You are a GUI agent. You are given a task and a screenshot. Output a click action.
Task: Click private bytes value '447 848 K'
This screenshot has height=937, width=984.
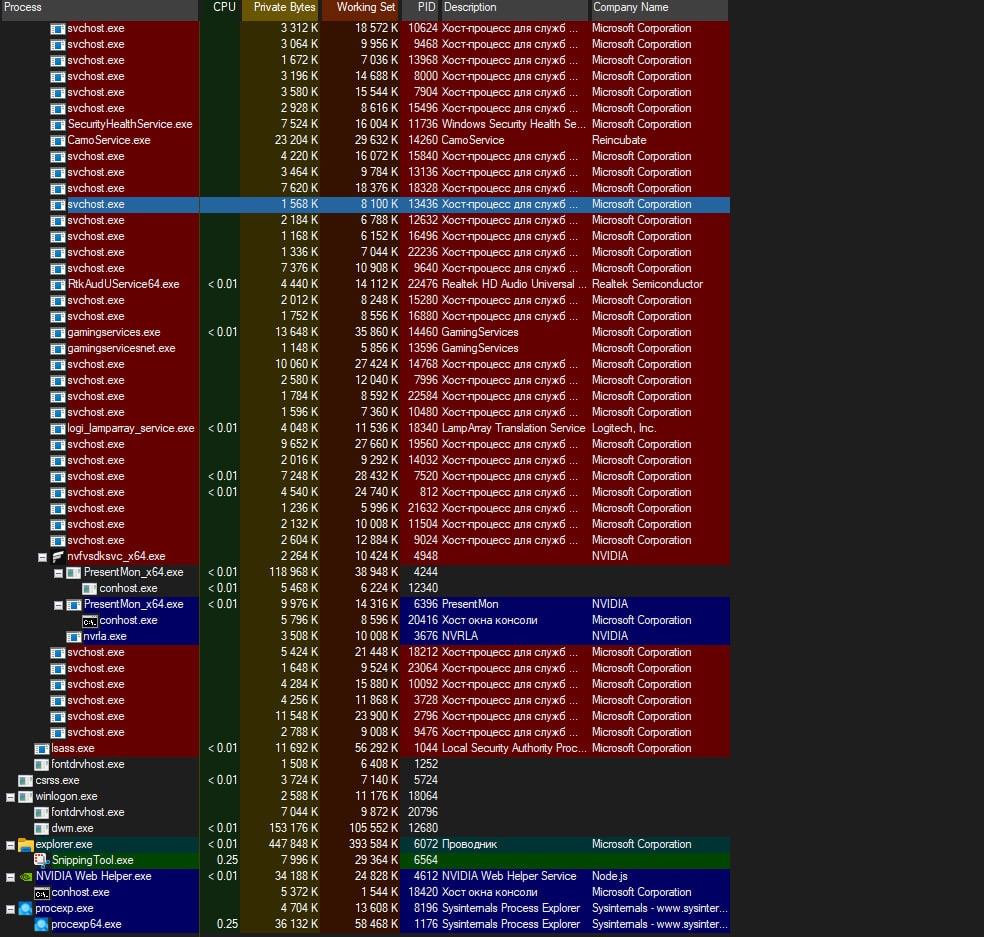tap(293, 844)
